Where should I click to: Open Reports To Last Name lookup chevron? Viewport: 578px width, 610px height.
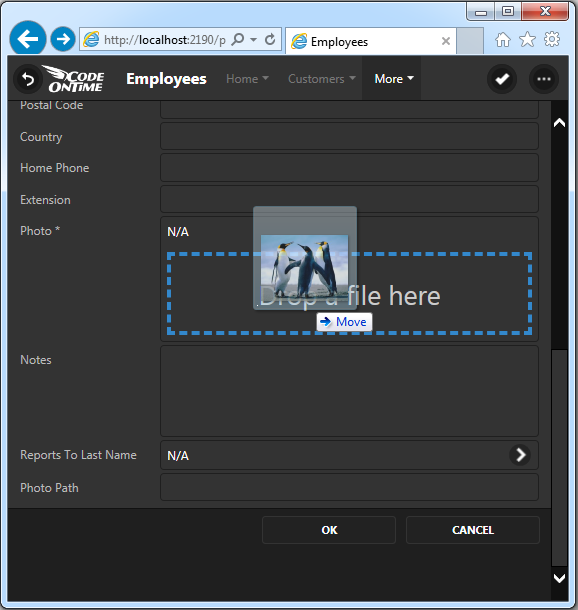pyautogui.click(x=520, y=455)
